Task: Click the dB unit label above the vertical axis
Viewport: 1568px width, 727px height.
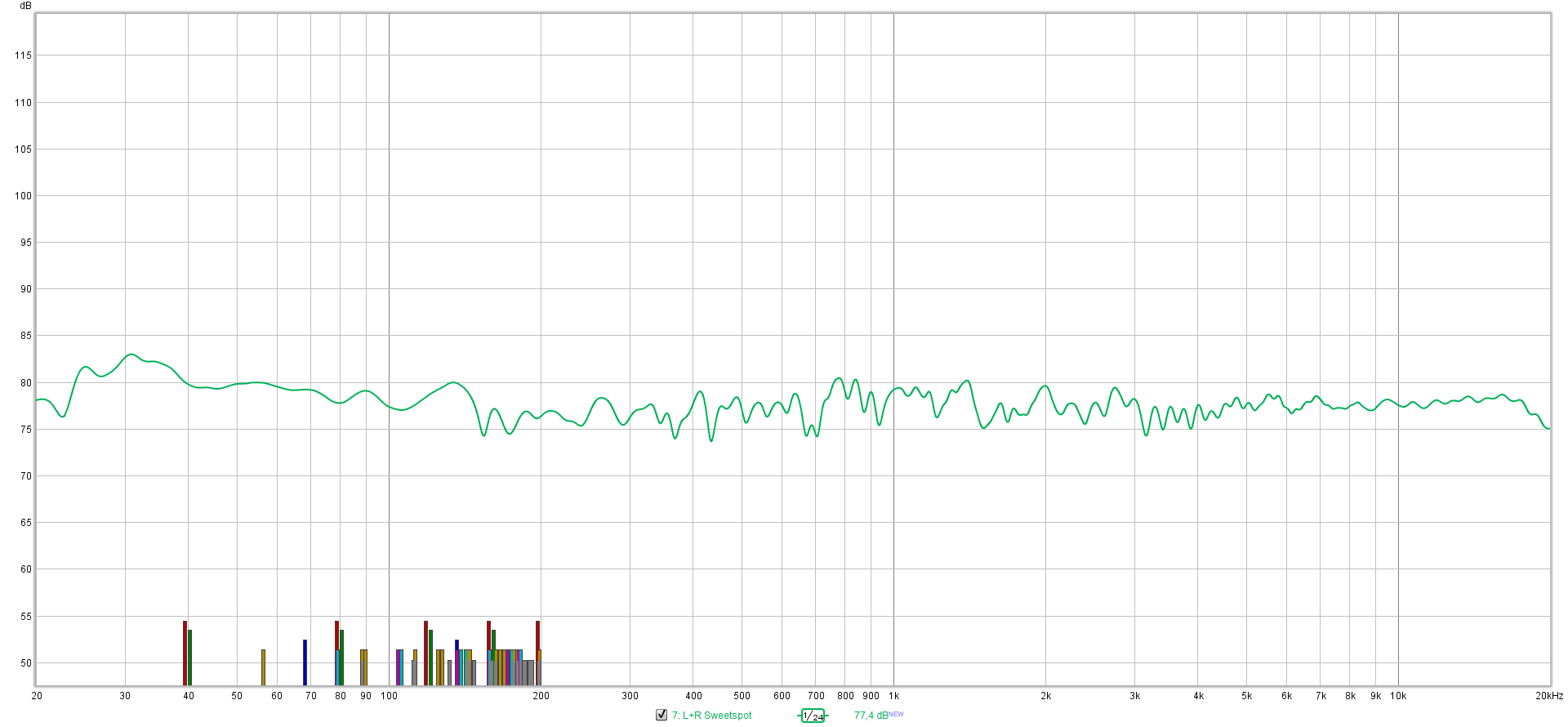Action: click(25, 6)
